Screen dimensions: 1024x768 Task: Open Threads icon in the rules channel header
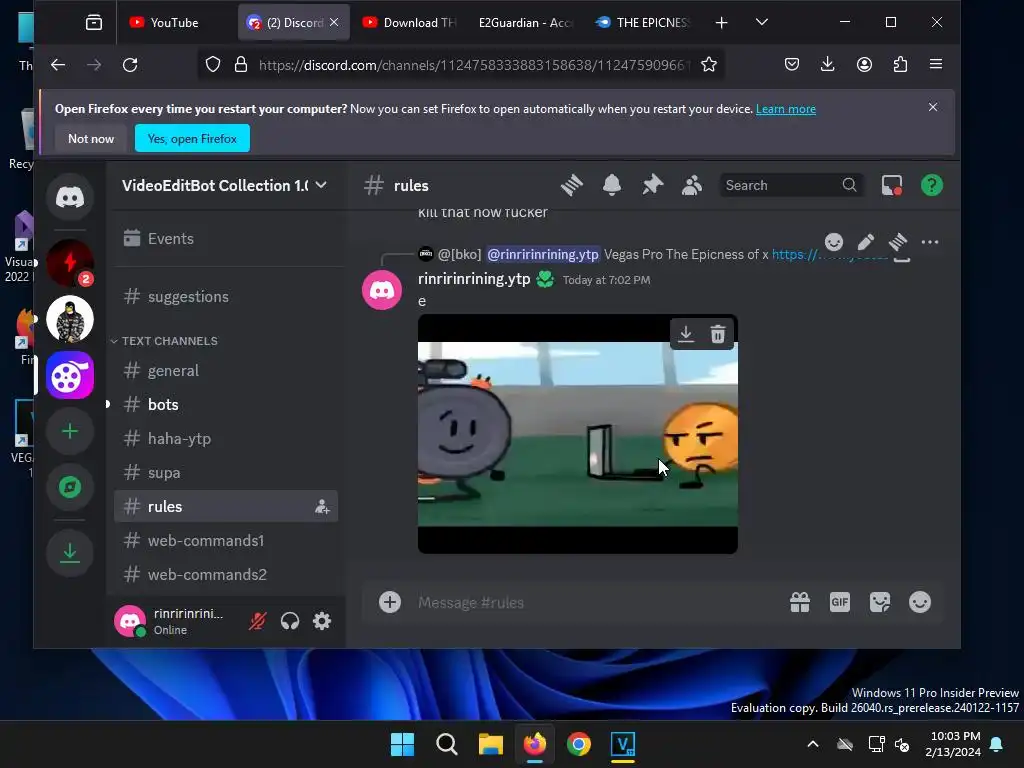tap(571, 185)
